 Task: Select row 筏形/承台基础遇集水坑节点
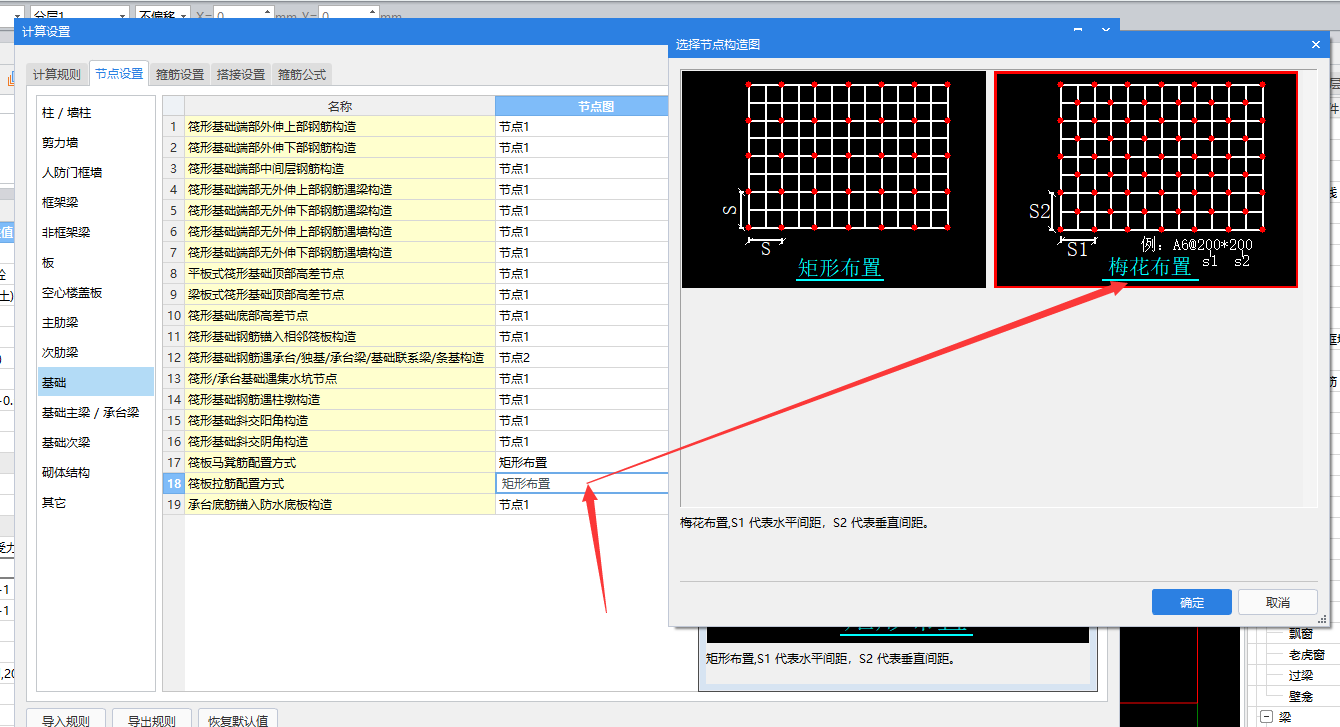(340, 379)
